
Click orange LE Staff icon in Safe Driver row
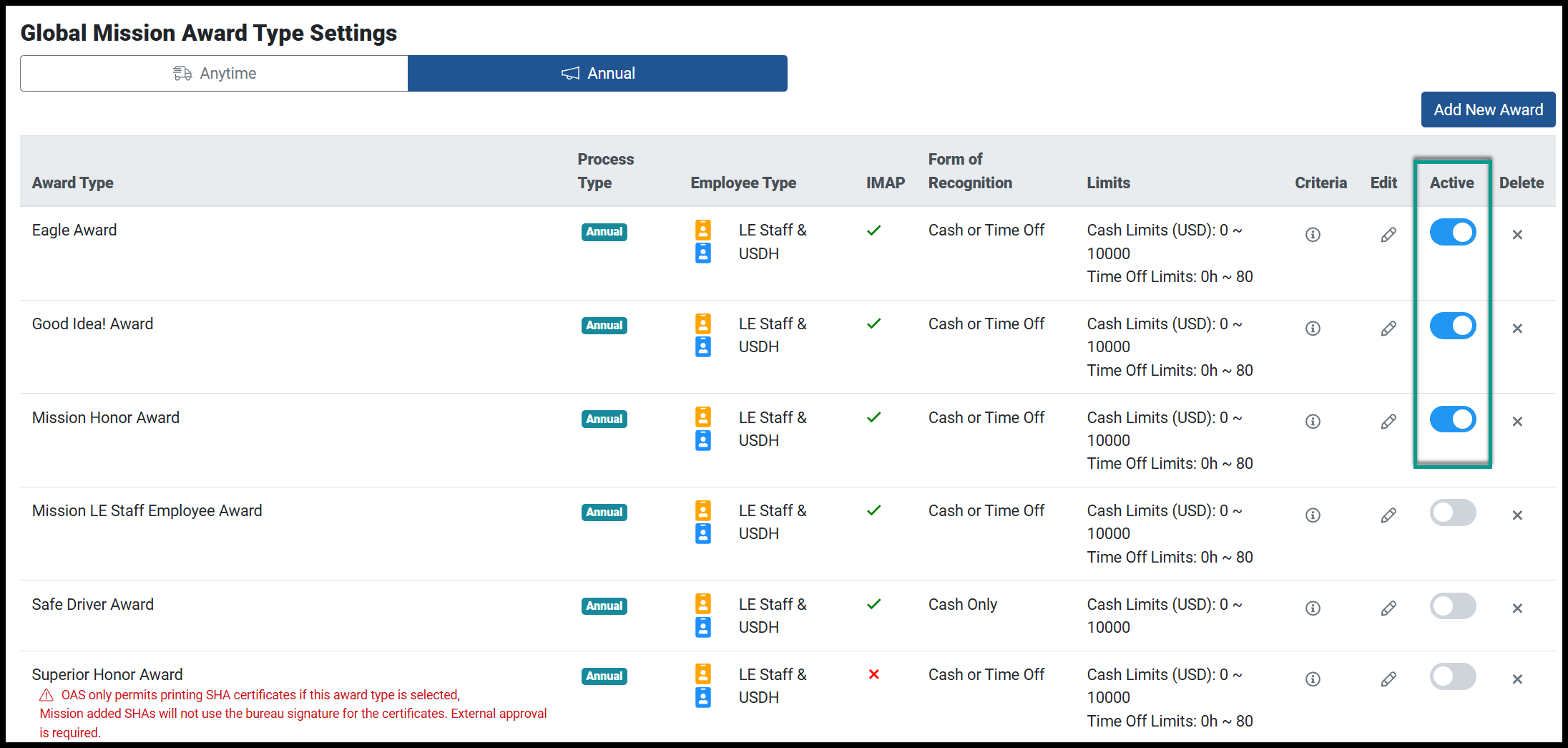(x=703, y=603)
